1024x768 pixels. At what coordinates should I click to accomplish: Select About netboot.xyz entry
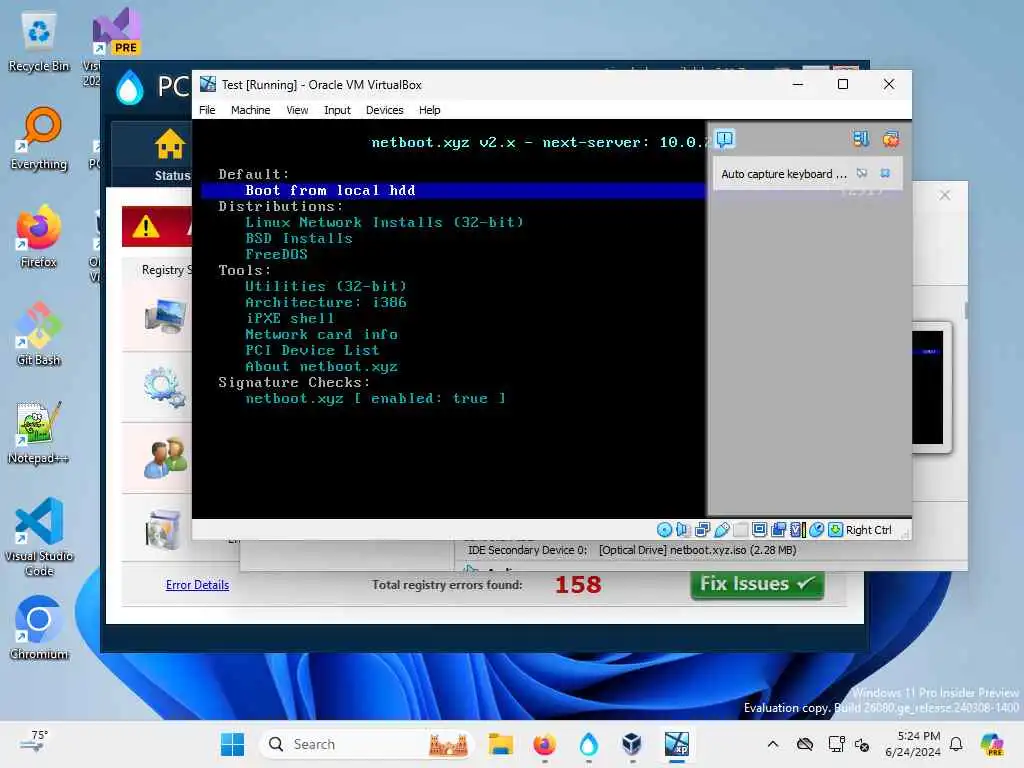(x=321, y=366)
